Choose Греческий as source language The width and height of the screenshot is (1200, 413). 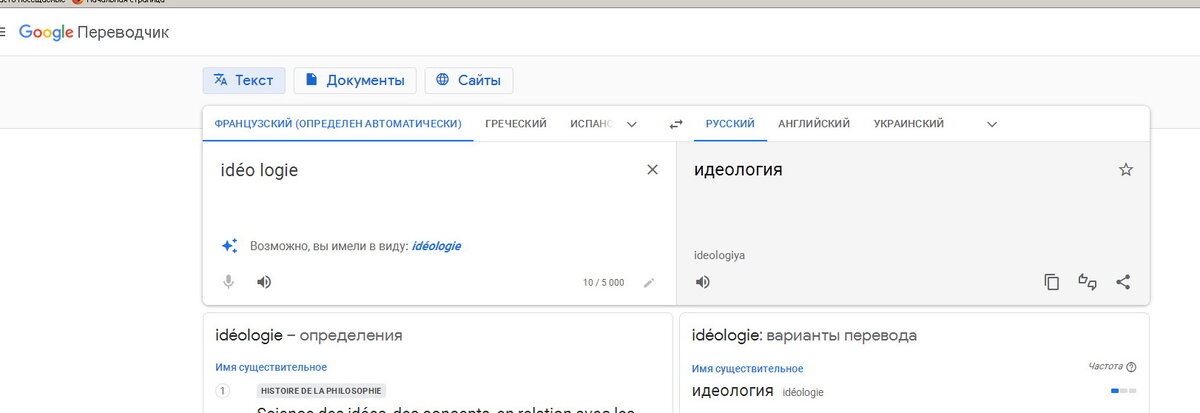516,124
